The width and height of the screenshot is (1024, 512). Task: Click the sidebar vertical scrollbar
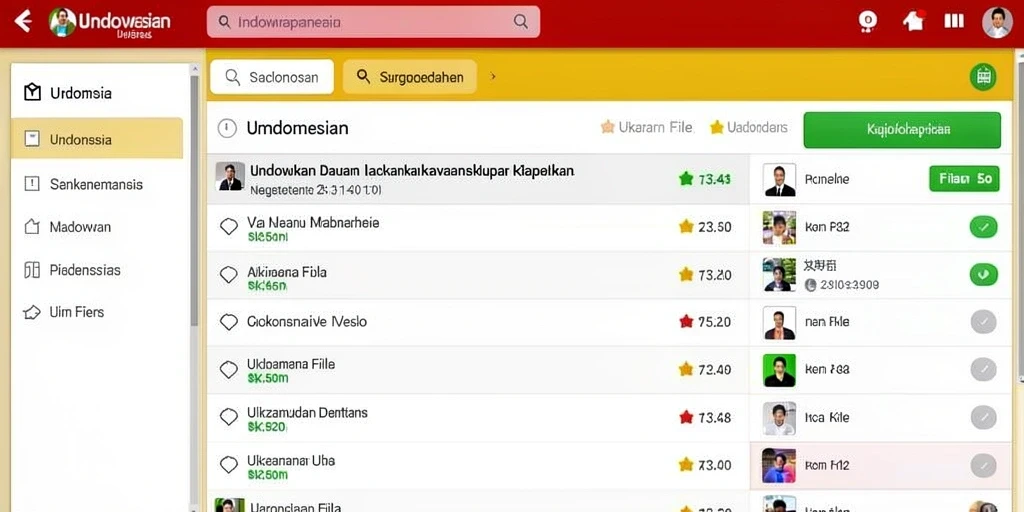(x=194, y=200)
